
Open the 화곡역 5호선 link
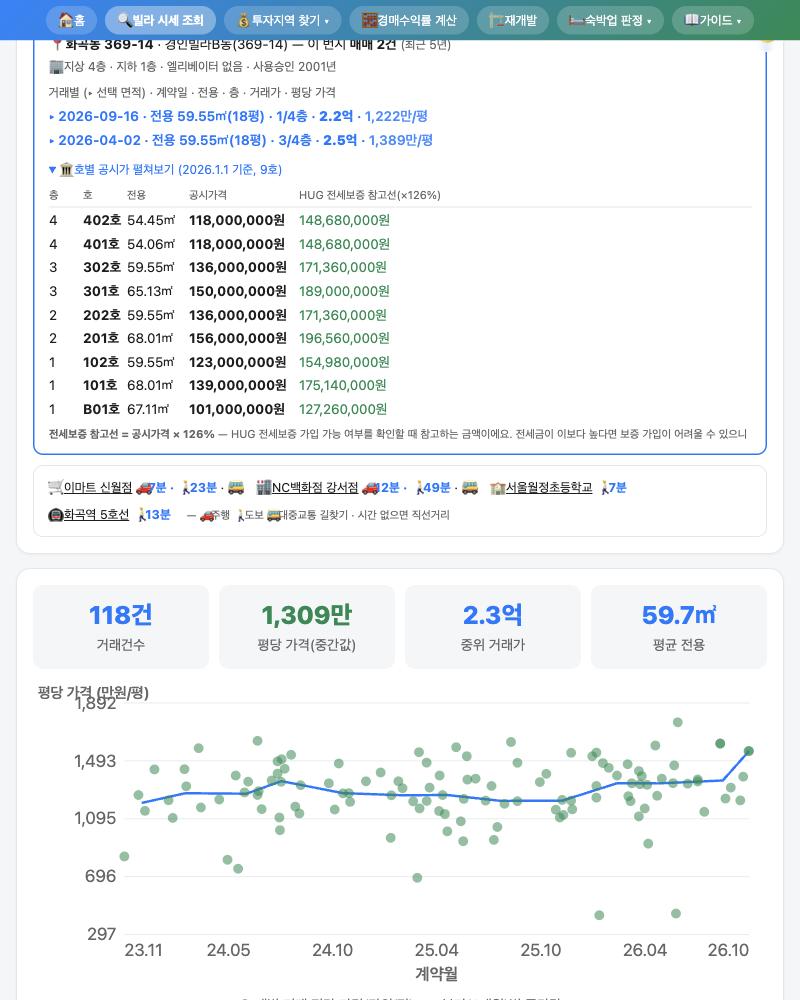(96, 515)
